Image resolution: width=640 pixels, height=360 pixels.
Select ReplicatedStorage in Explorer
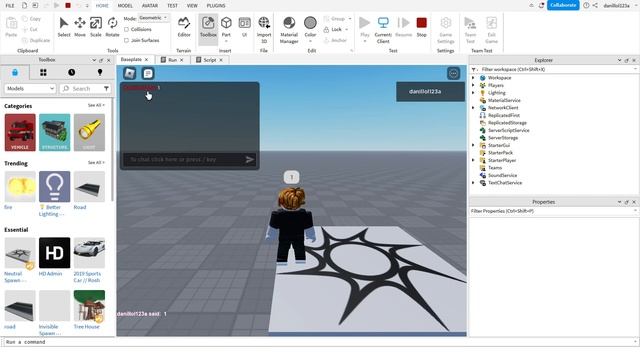[507, 123]
